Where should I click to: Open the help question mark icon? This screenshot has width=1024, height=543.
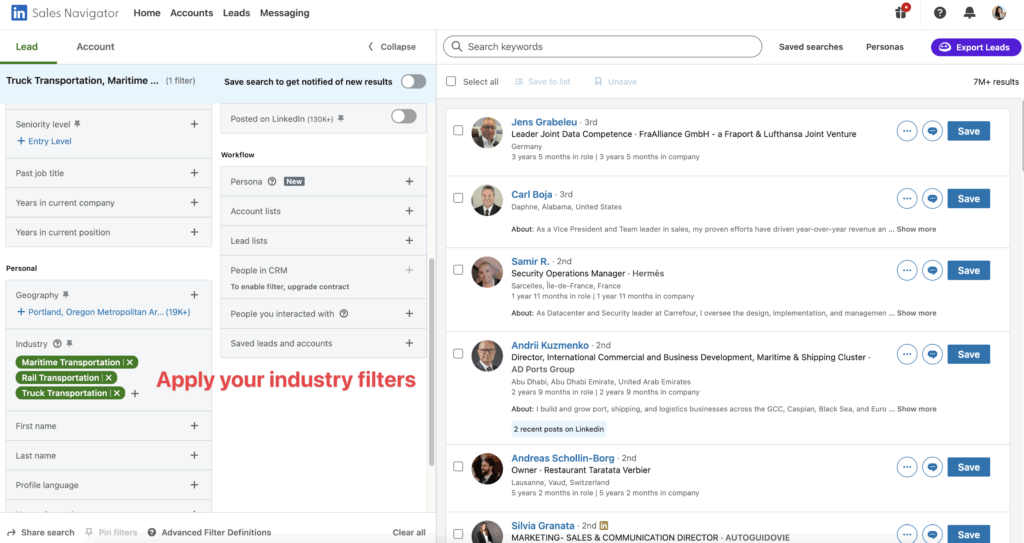pyautogui.click(x=940, y=12)
